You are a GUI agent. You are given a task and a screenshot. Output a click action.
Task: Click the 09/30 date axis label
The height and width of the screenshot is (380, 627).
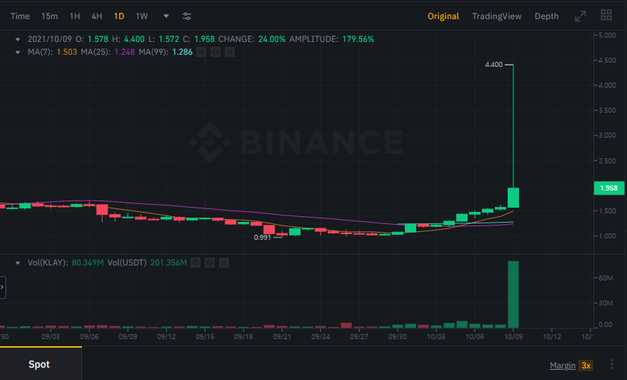(x=397, y=337)
